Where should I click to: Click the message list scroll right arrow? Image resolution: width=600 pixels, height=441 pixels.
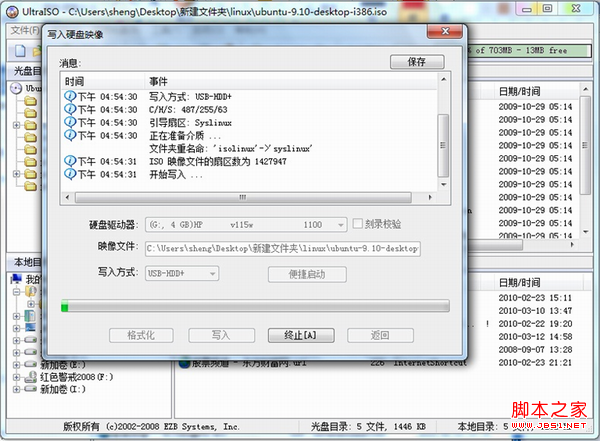(430, 198)
